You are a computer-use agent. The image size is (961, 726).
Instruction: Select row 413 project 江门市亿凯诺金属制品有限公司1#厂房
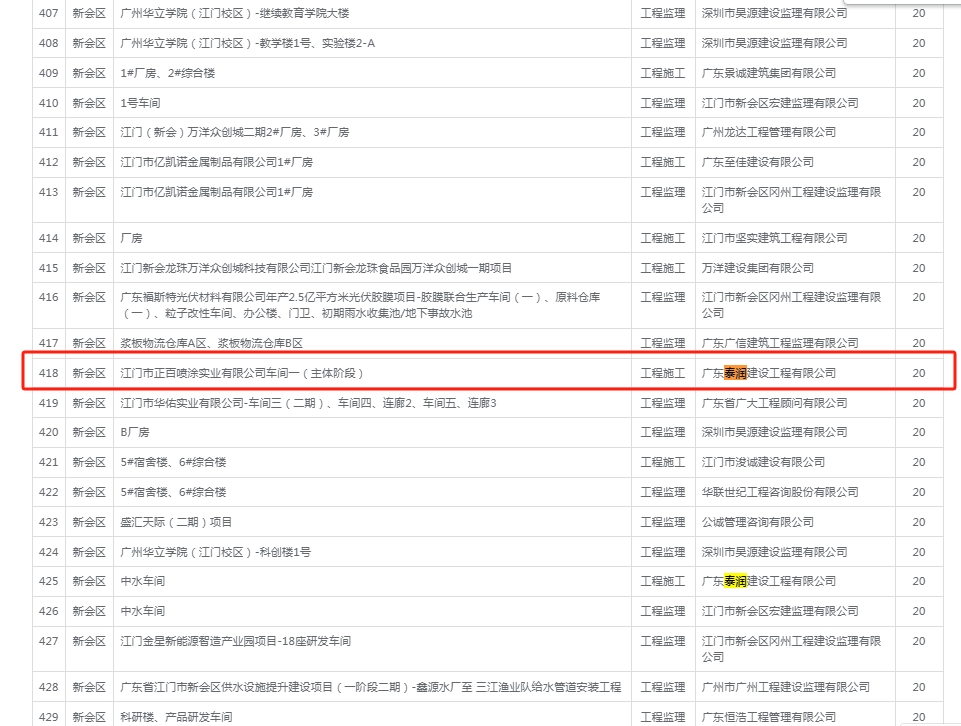[x=216, y=192]
